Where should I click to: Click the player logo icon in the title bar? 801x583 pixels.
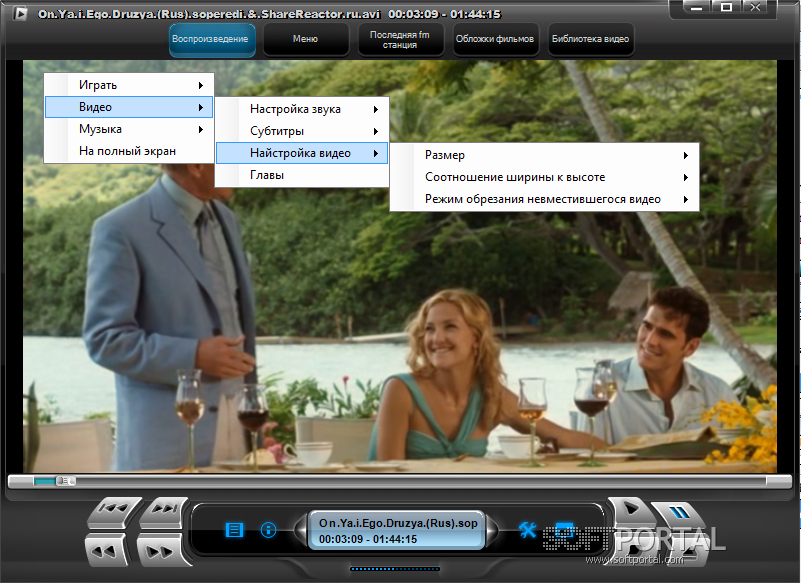(20, 14)
